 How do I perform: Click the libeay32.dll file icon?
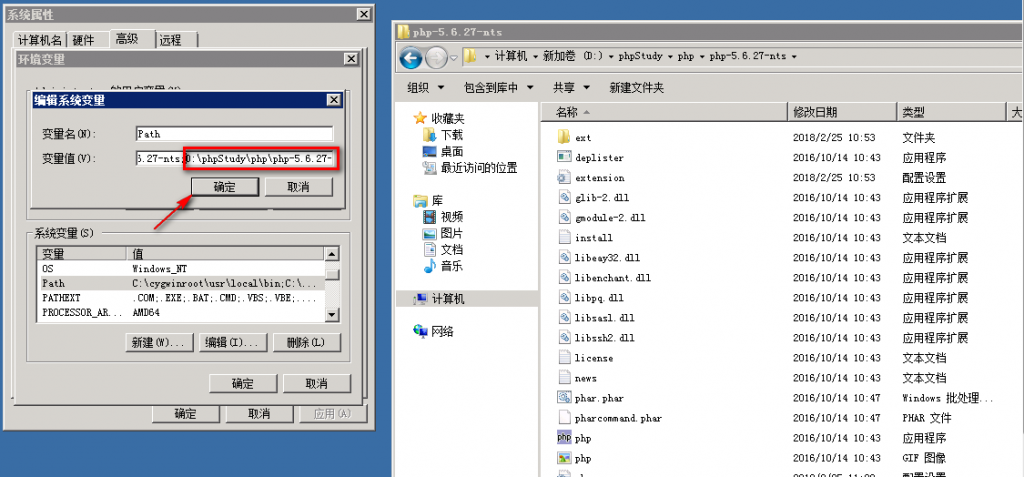pyautogui.click(x=564, y=257)
